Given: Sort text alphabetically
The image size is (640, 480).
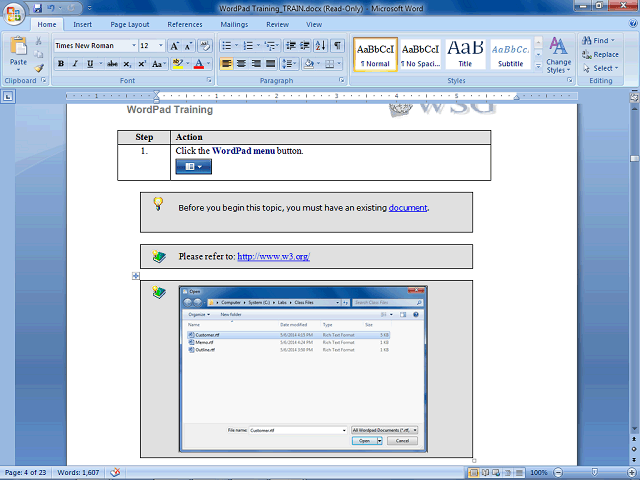Looking at the screenshot, I should tap(320, 45).
